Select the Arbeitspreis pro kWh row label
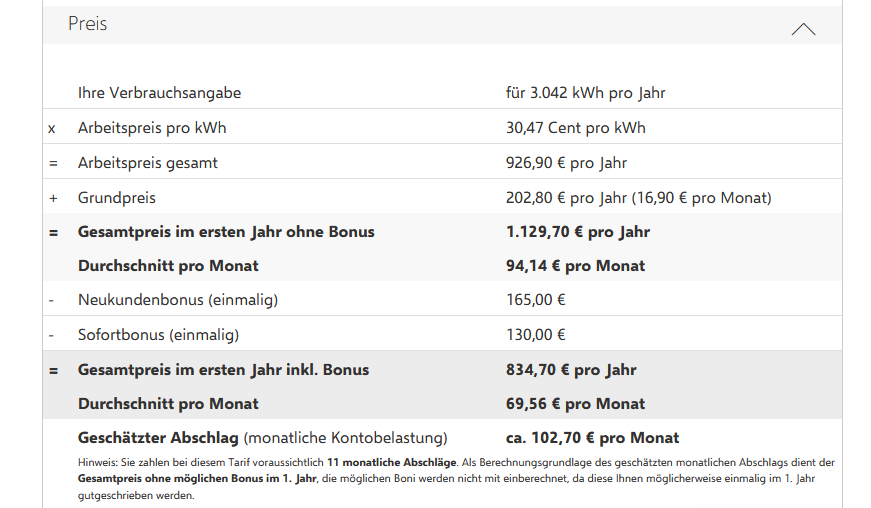This screenshot has width=871, height=508. pyautogui.click(x=152, y=128)
